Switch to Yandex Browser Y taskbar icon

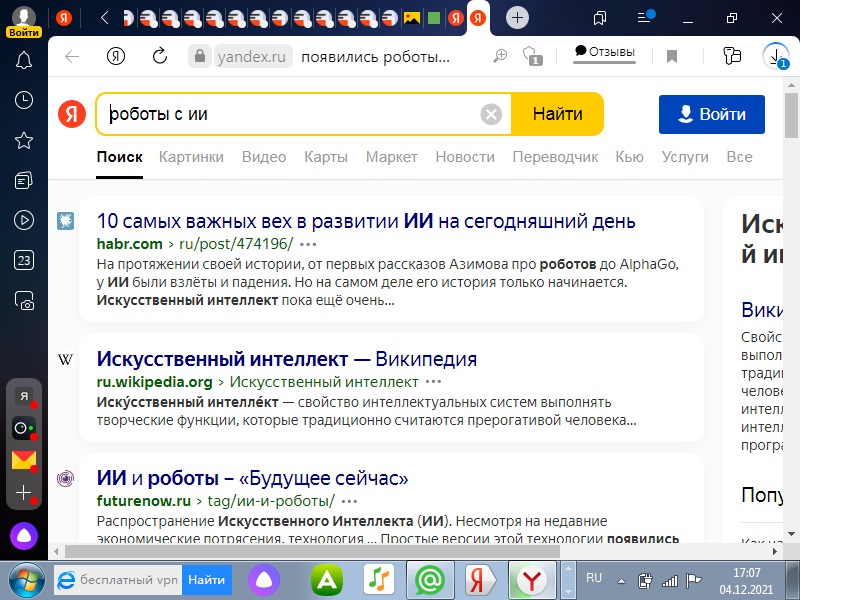(531, 581)
